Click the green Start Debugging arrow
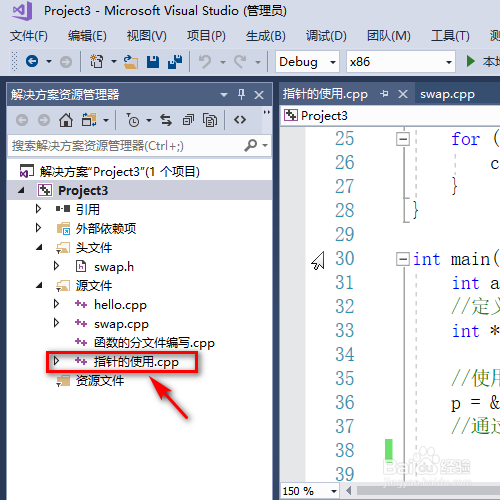This screenshot has height=500, width=500. coord(470,61)
